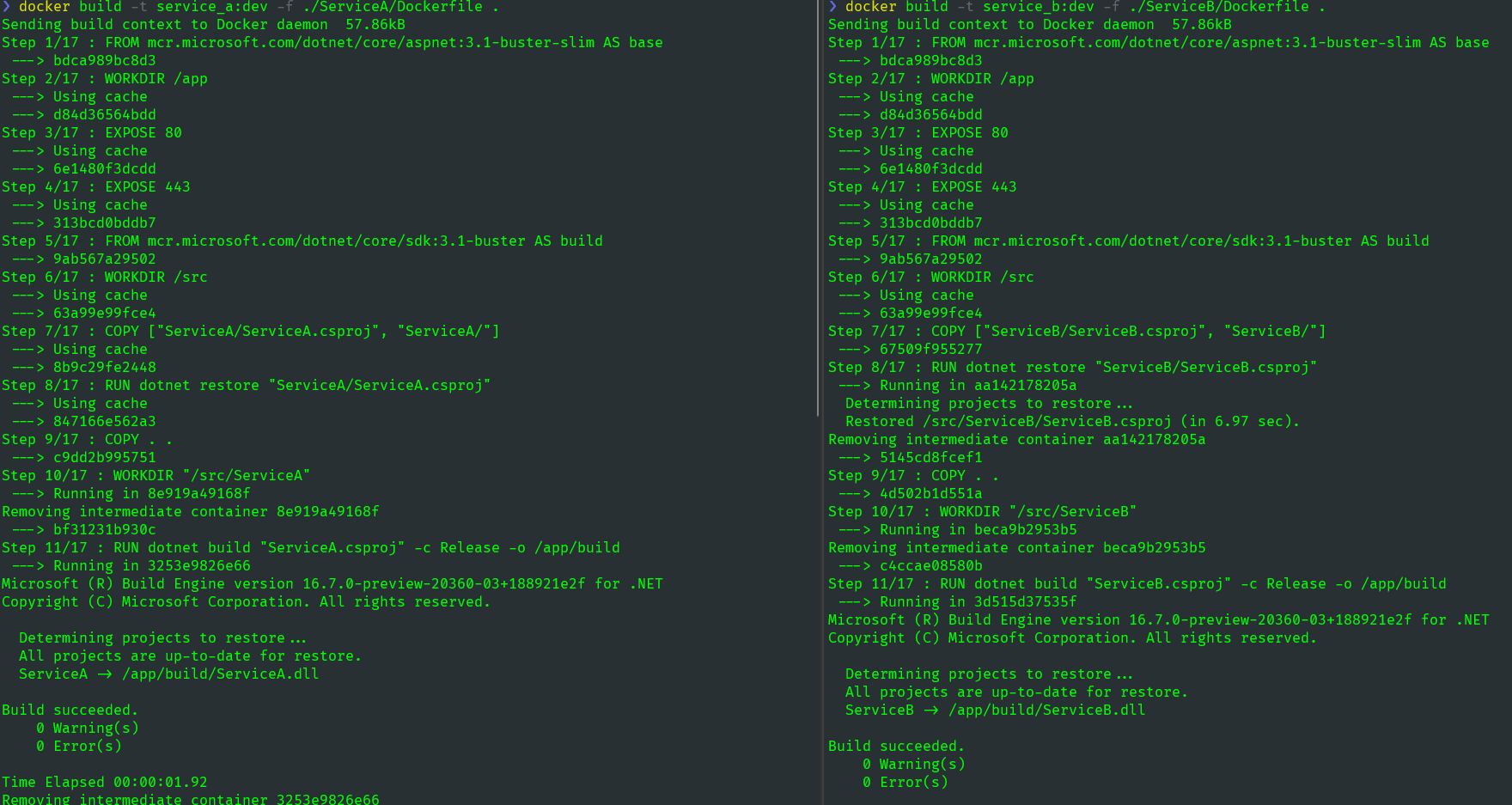Click Step 3/17 EXPOSE 80 in right pane
Image resolution: width=1512 pixels, height=805 pixels.
[x=918, y=133]
